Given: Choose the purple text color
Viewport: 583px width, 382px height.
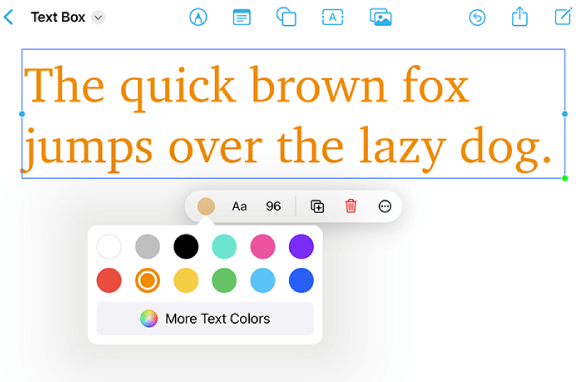Looking at the screenshot, I should [x=301, y=246].
